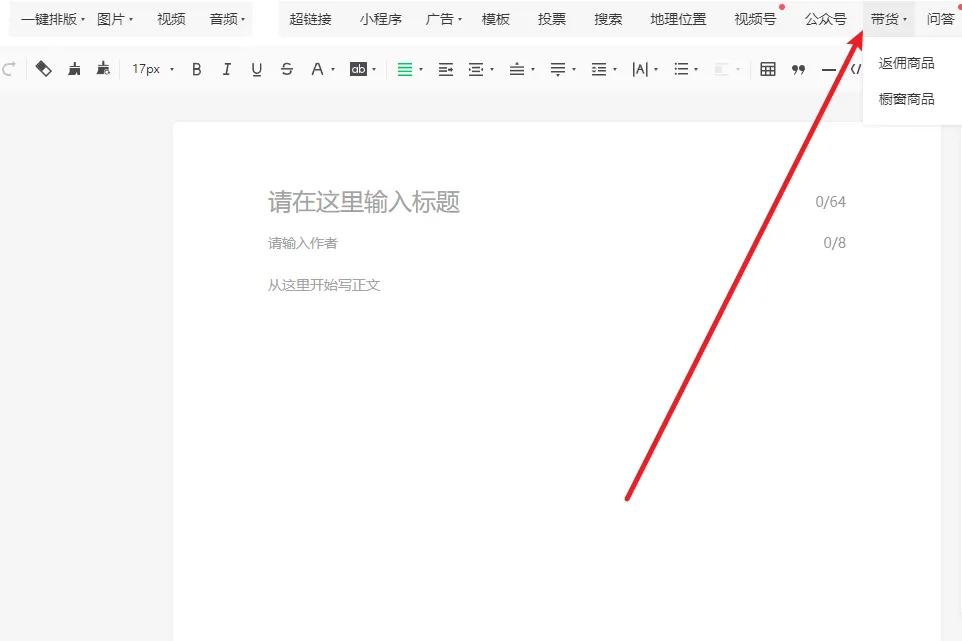Toggle underline formatting
The image size is (962, 641).
pos(256,69)
